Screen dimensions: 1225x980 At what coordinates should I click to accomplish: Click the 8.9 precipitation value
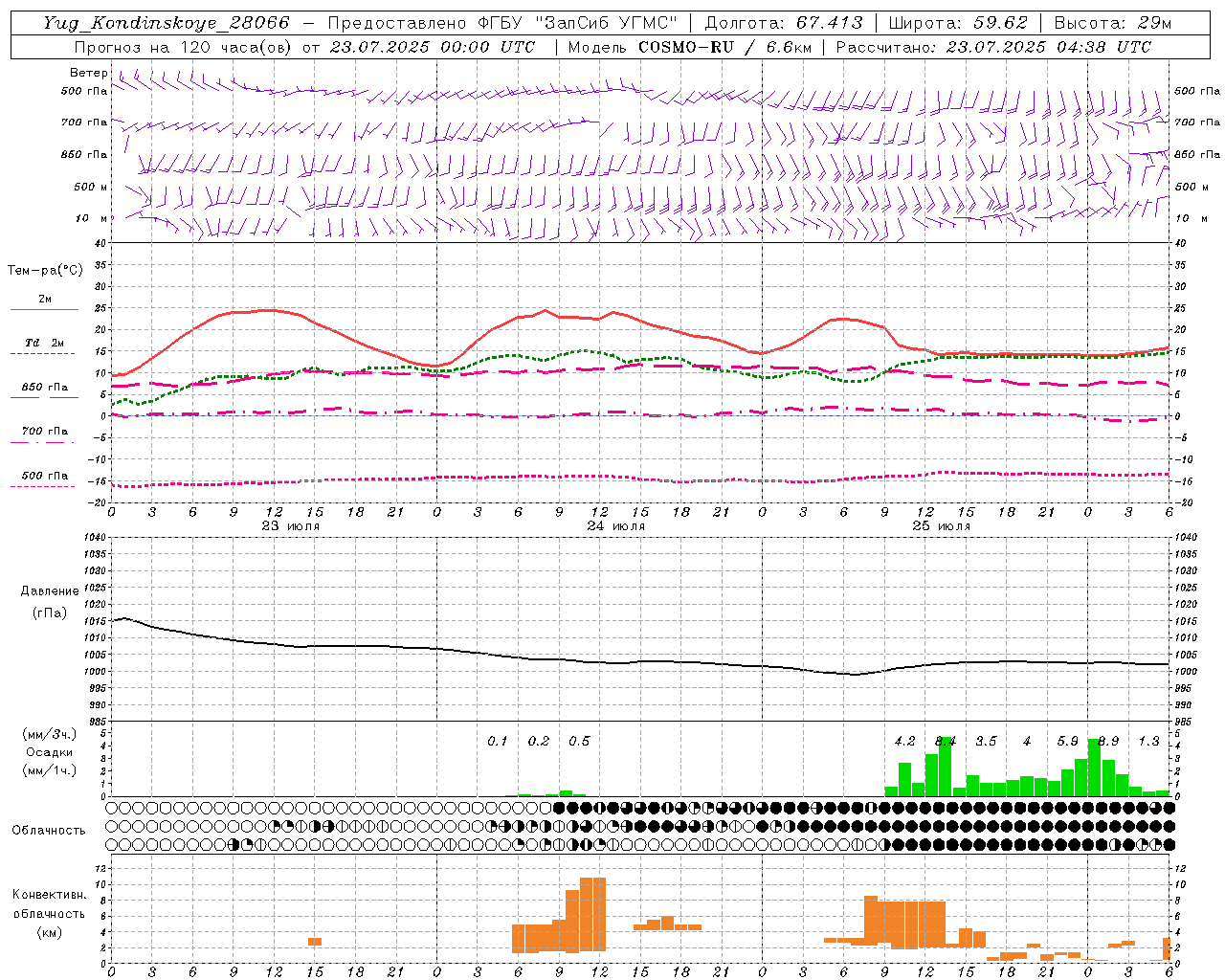1108,741
